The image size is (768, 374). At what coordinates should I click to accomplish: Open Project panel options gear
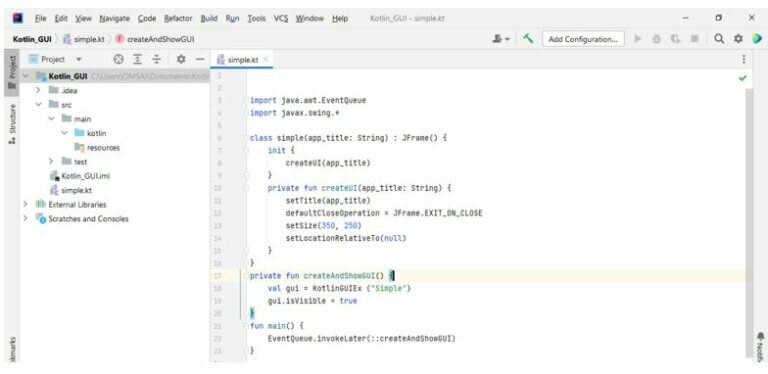(181, 59)
